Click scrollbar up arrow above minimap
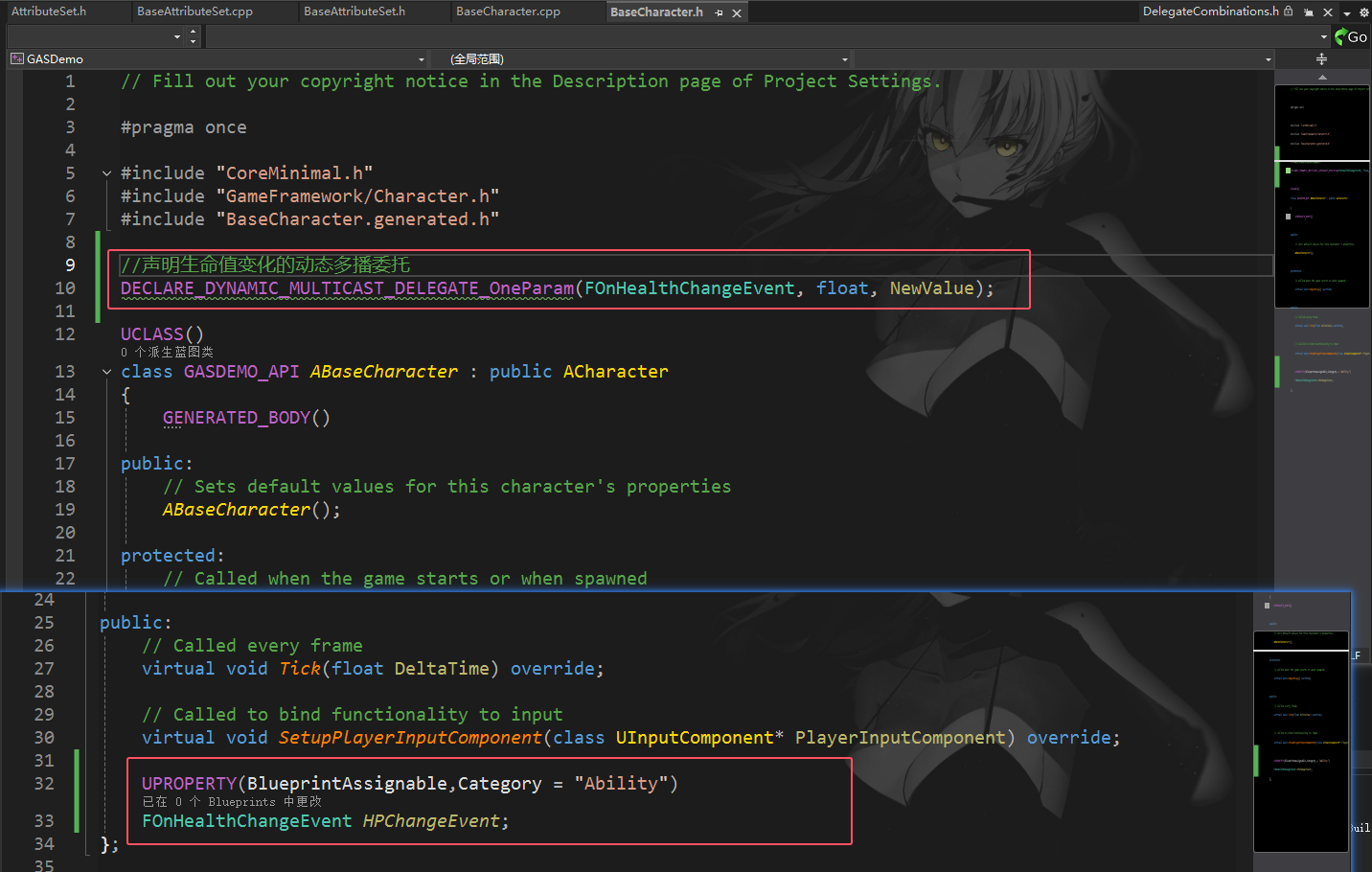The width and height of the screenshot is (1372, 872). pyautogui.click(x=1322, y=77)
